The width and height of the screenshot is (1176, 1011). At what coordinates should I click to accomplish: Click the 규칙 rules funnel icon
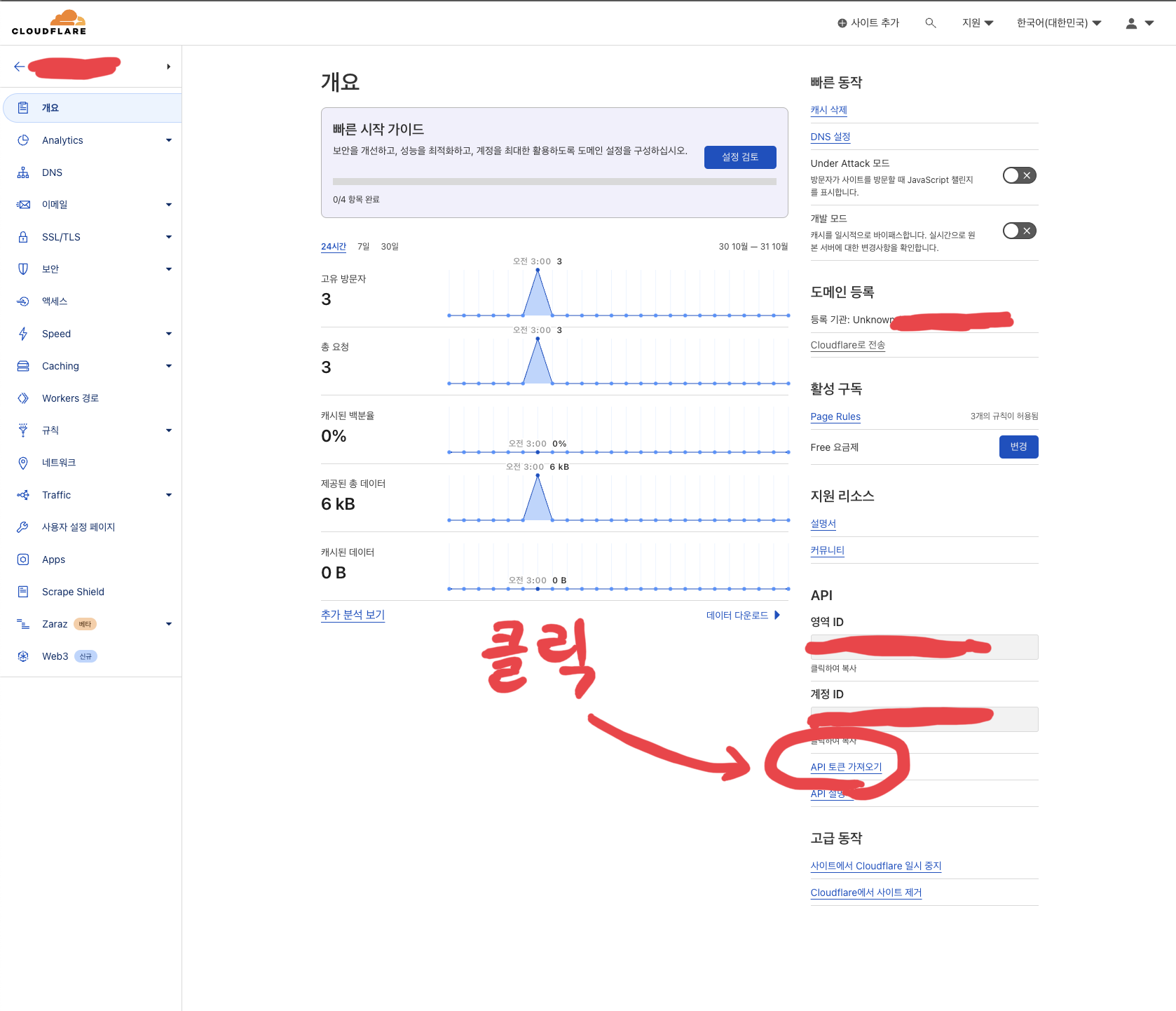point(23,430)
